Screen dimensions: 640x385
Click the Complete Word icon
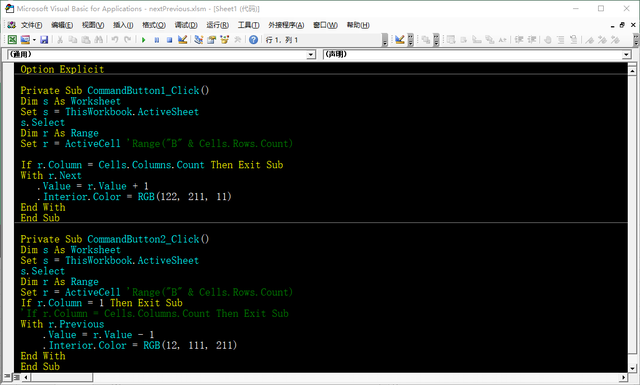pos(502,40)
